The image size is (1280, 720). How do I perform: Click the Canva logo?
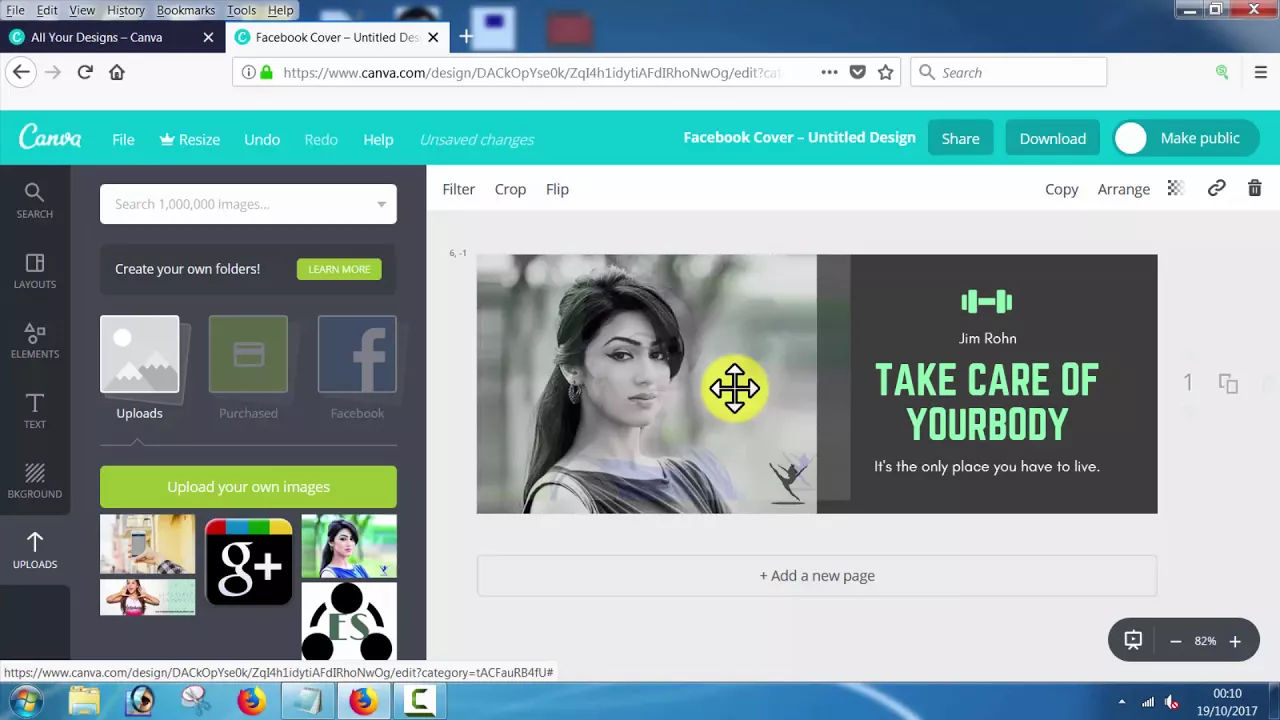pos(50,138)
